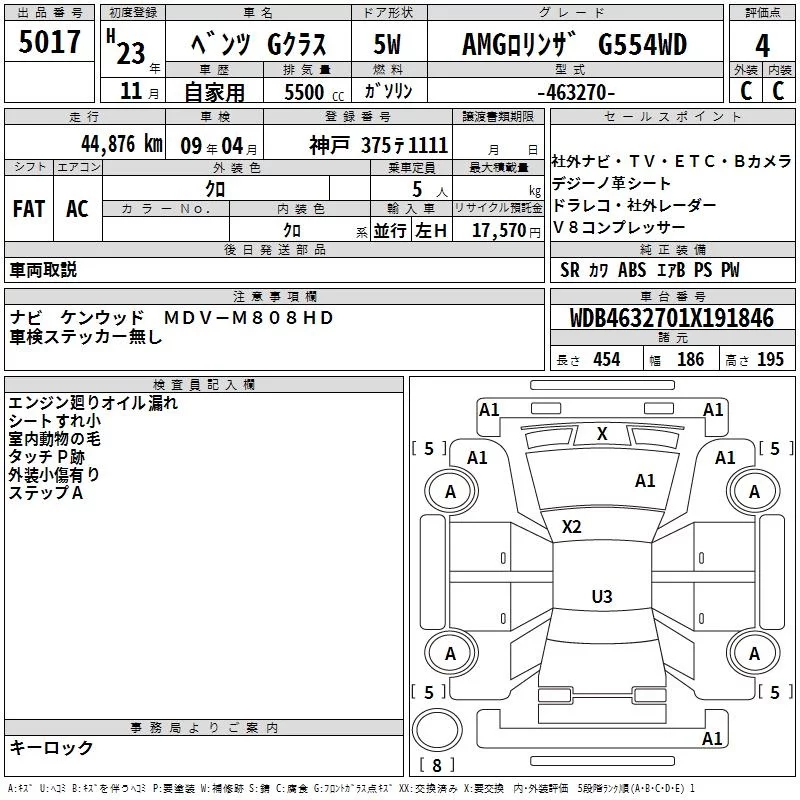Select the car name ベンツ Gクラス
This screenshot has height=800, width=800.
(x=258, y=44)
